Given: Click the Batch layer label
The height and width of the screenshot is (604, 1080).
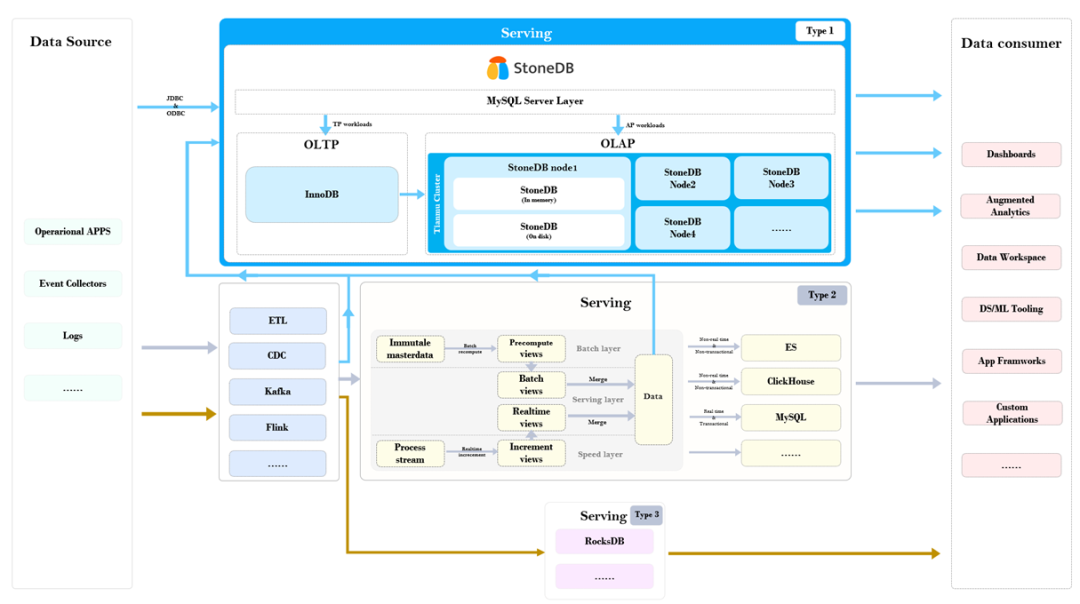Looking at the screenshot, I should coord(599,348).
